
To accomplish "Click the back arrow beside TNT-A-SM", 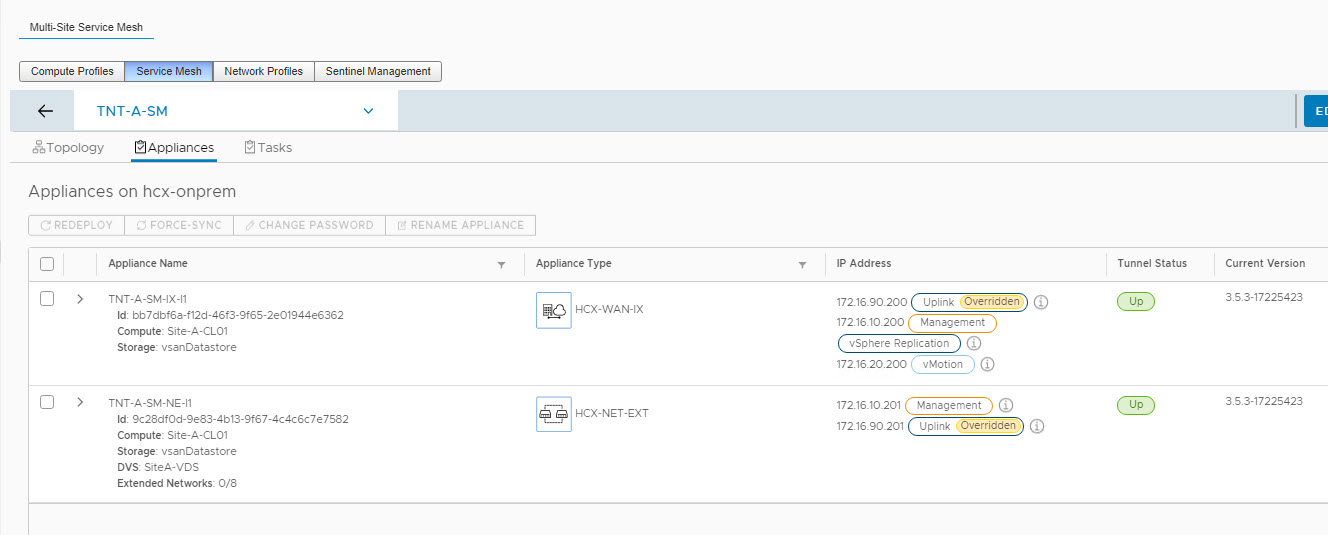I will click(45, 111).
